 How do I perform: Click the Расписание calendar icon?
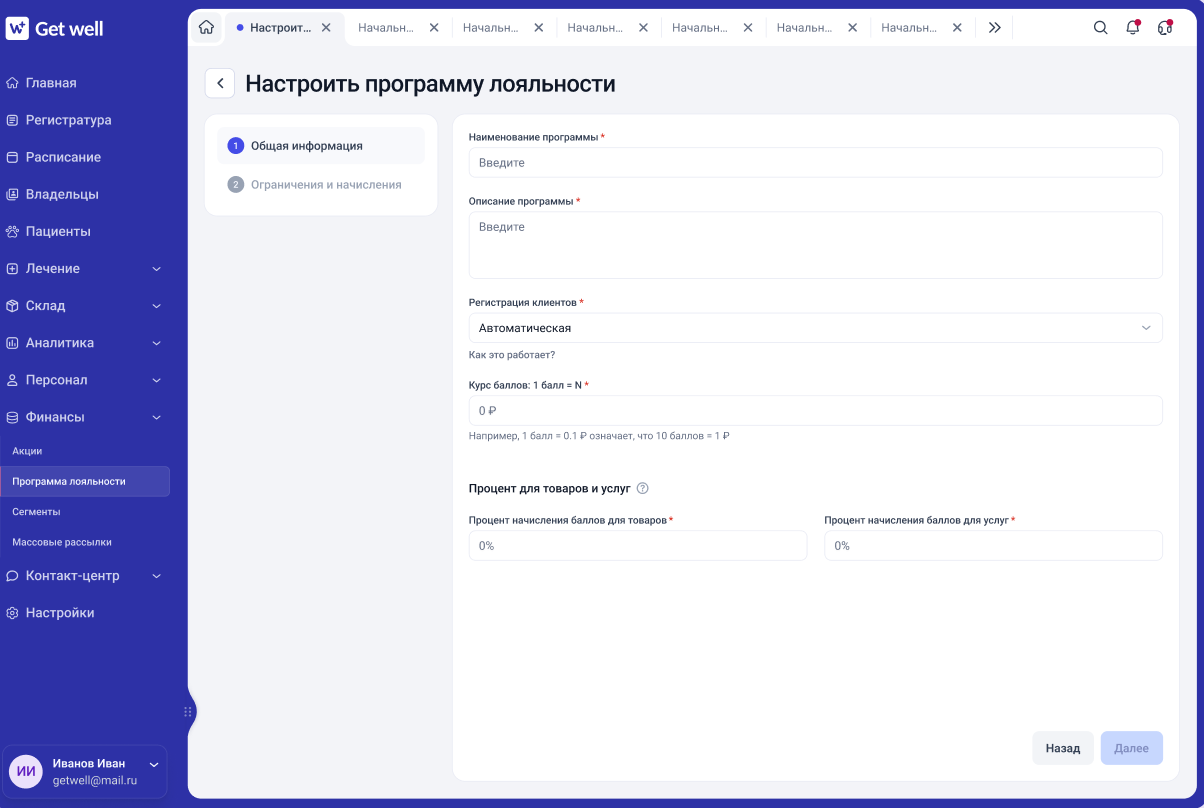click(x=13, y=157)
